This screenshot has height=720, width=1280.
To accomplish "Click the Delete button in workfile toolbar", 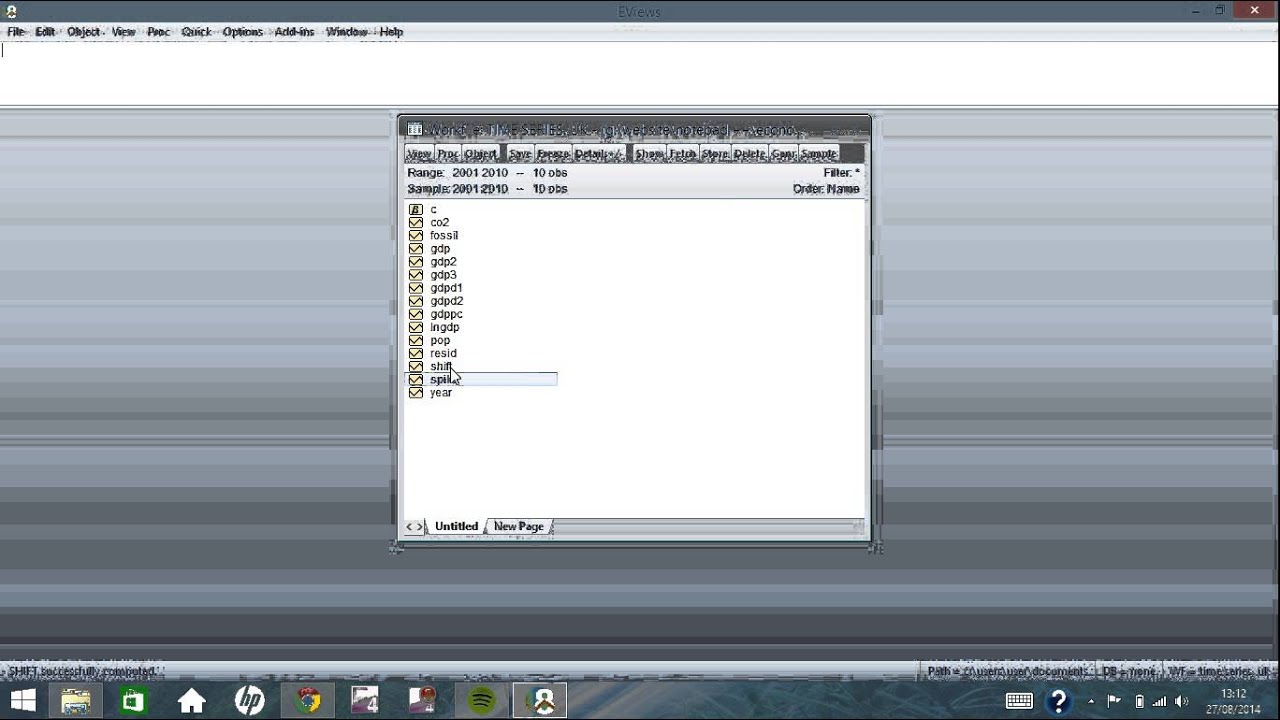I will [749, 153].
